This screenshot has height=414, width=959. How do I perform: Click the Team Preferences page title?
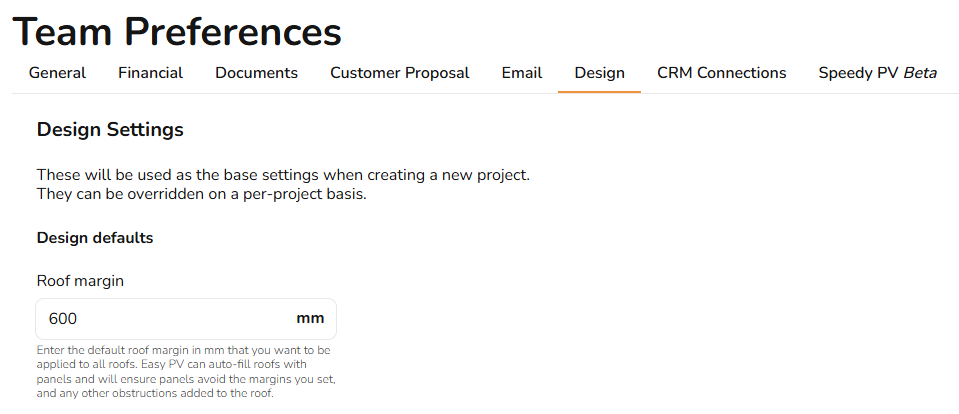pyautogui.click(x=177, y=32)
